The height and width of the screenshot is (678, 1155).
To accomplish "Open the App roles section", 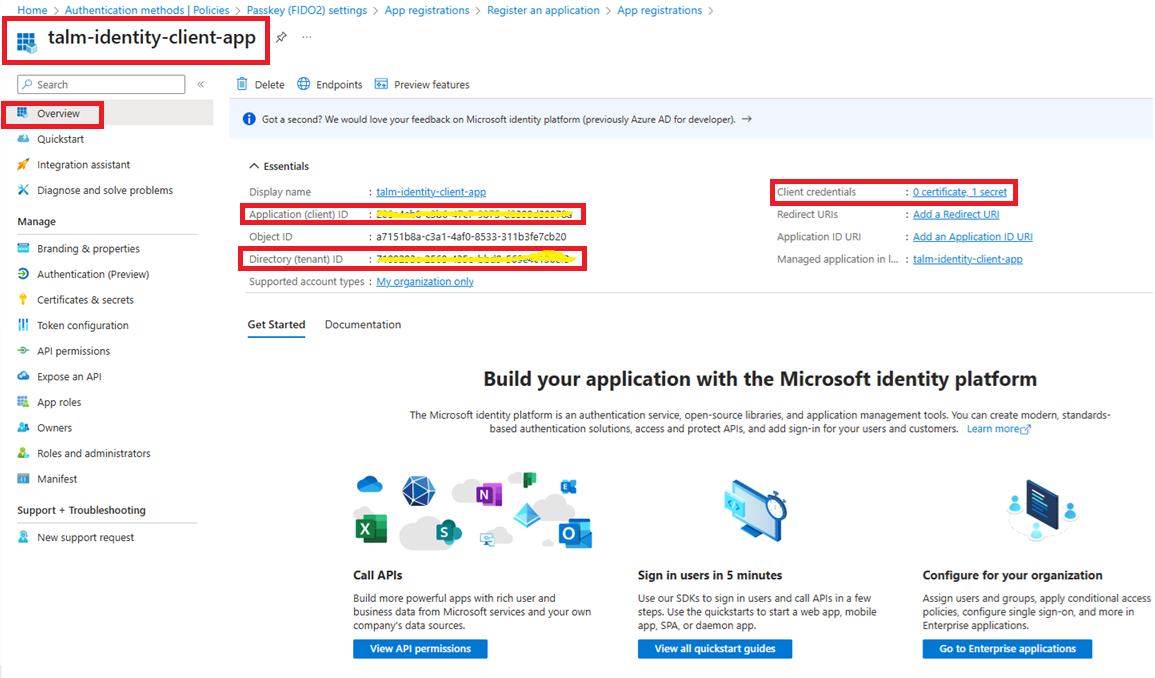I will coord(59,401).
